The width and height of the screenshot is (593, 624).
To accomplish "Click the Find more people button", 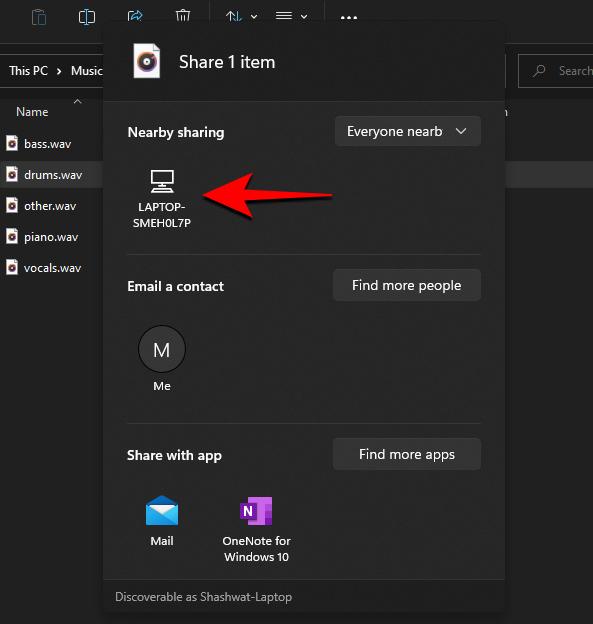I will point(407,285).
